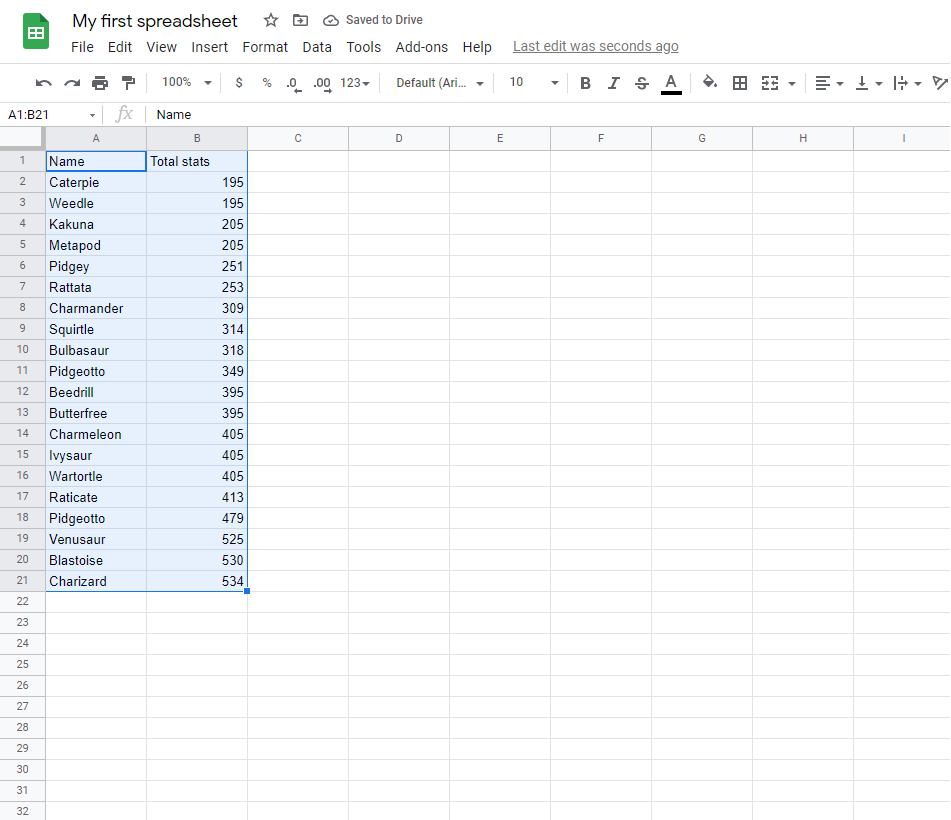Open the Insert menu
The height and width of the screenshot is (820, 951).
(210, 47)
